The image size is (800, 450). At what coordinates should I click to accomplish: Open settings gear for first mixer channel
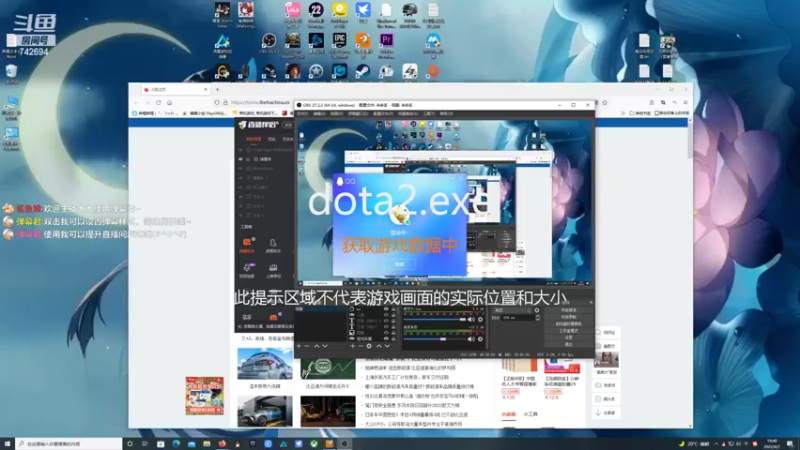click(480, 319)
